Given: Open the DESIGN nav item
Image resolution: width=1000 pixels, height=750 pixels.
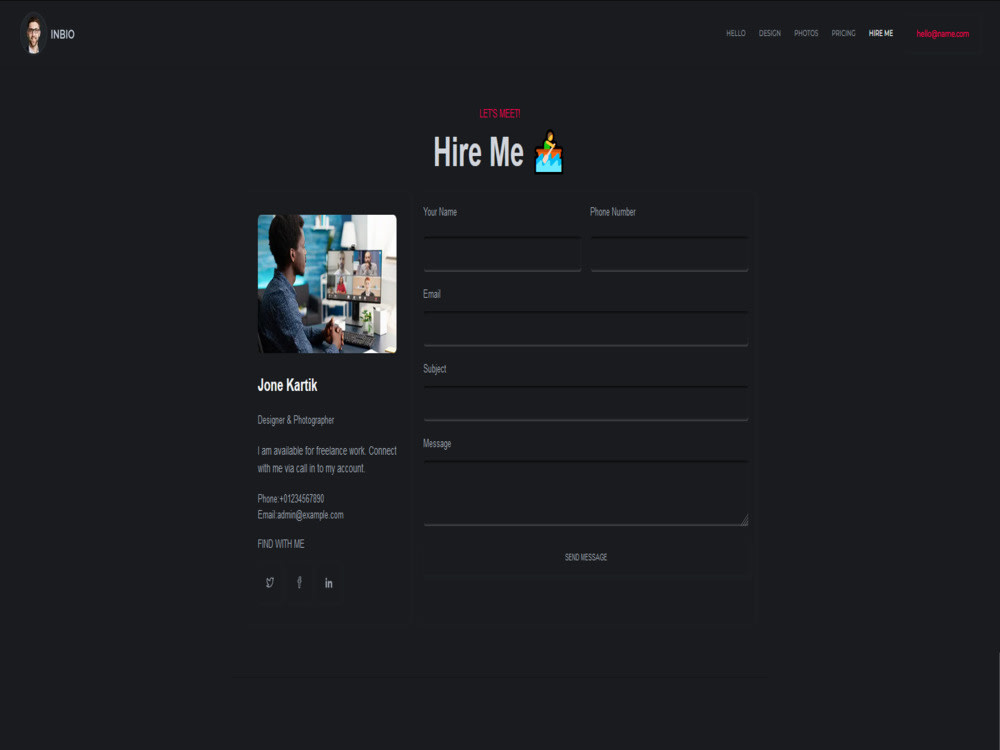Looking at the screenshot, I should 770,33.
